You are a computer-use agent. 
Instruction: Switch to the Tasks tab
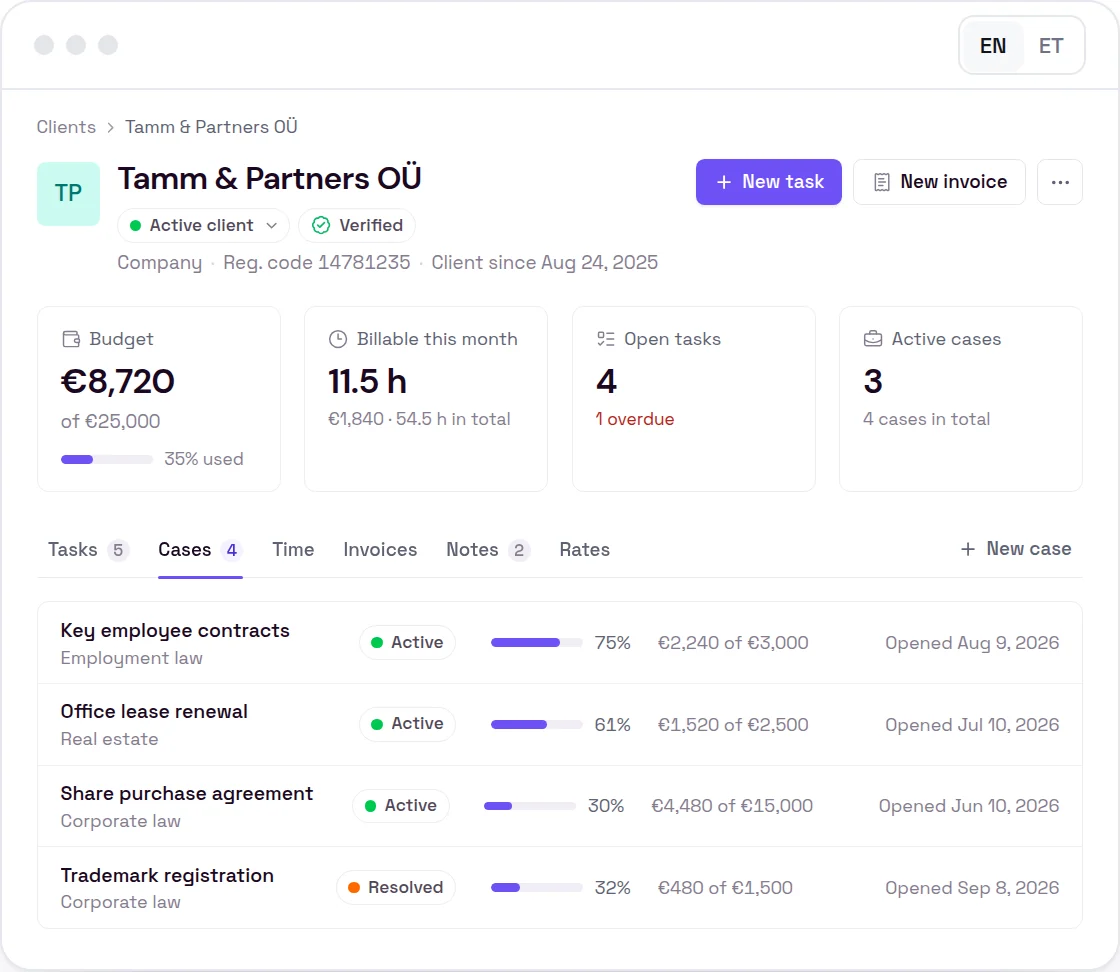click(88, 550)
